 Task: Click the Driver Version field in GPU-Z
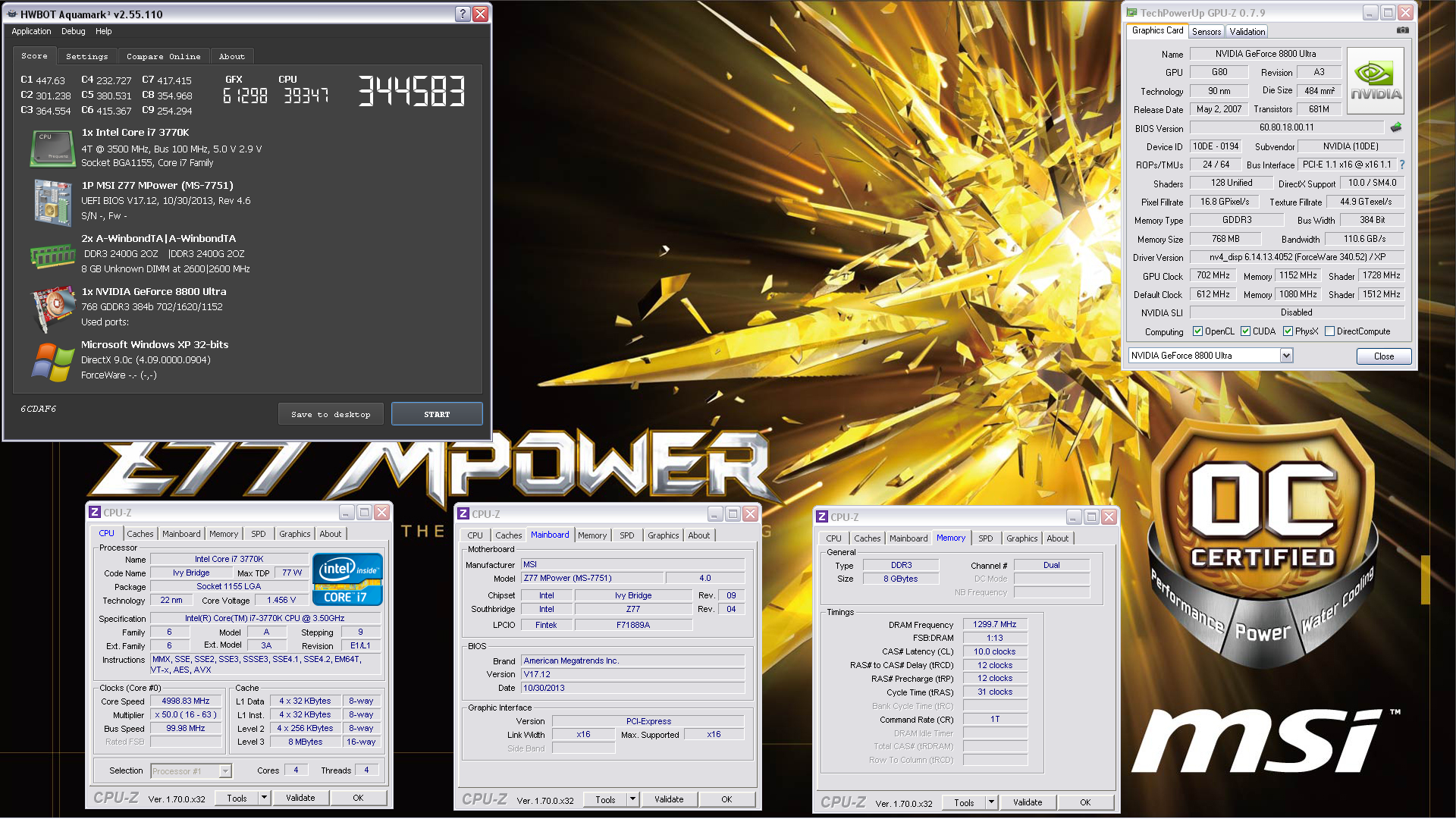pos(1297,257)
